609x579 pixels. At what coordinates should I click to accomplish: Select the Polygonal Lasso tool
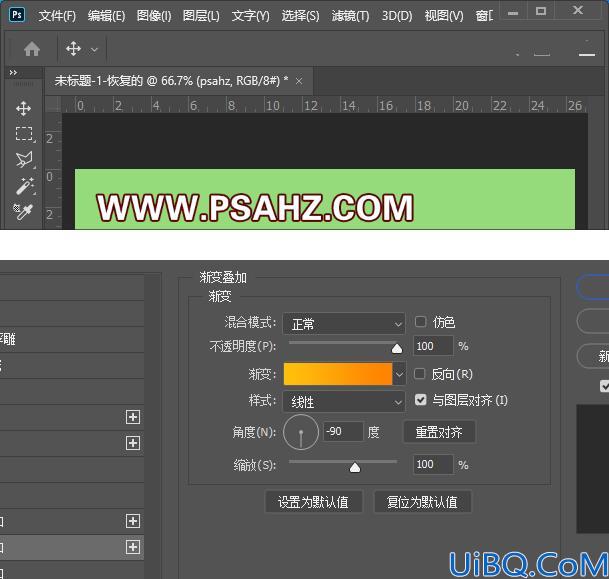tap(24, 160)
